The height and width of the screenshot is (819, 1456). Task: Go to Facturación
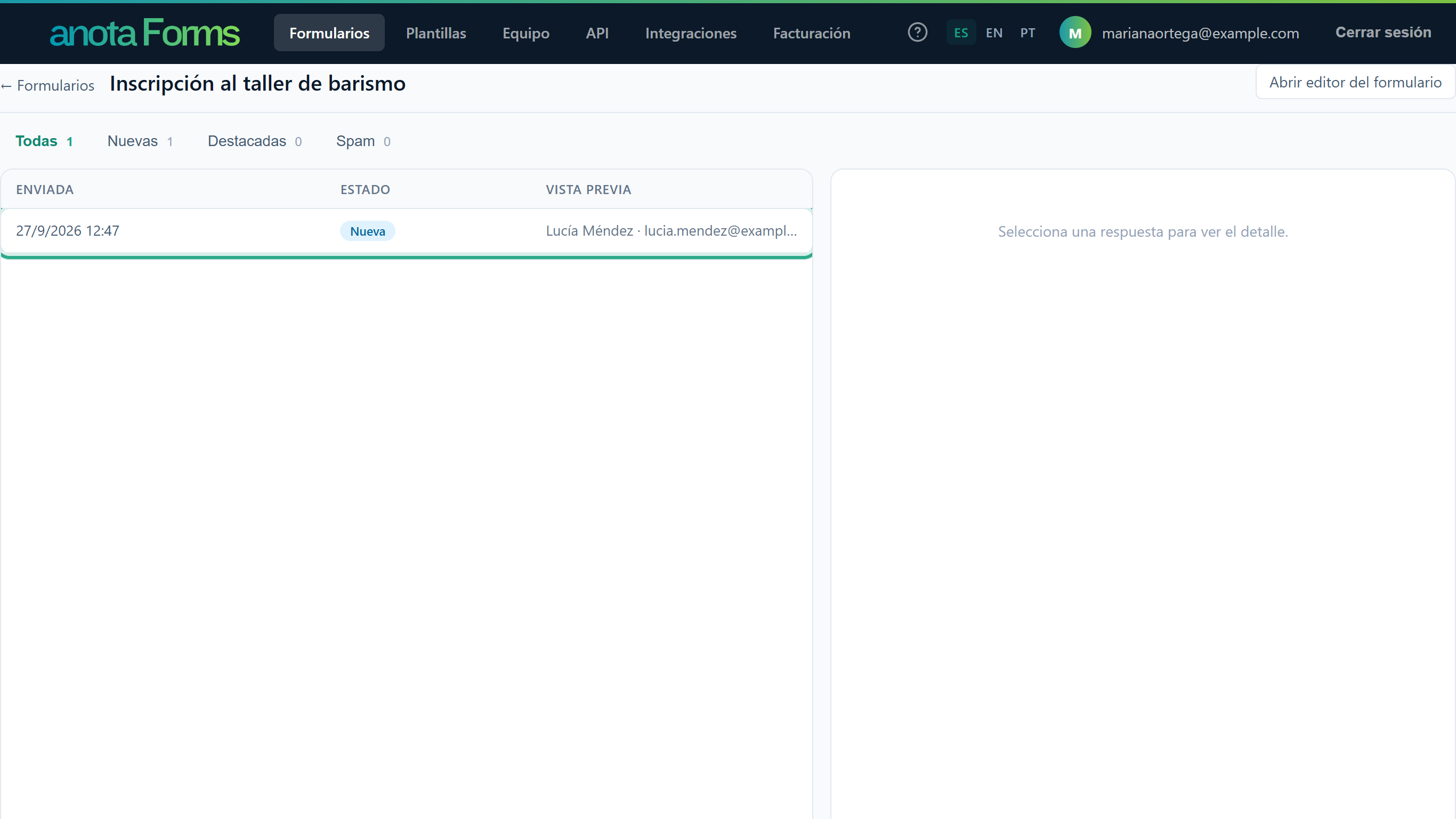(811, 33)
